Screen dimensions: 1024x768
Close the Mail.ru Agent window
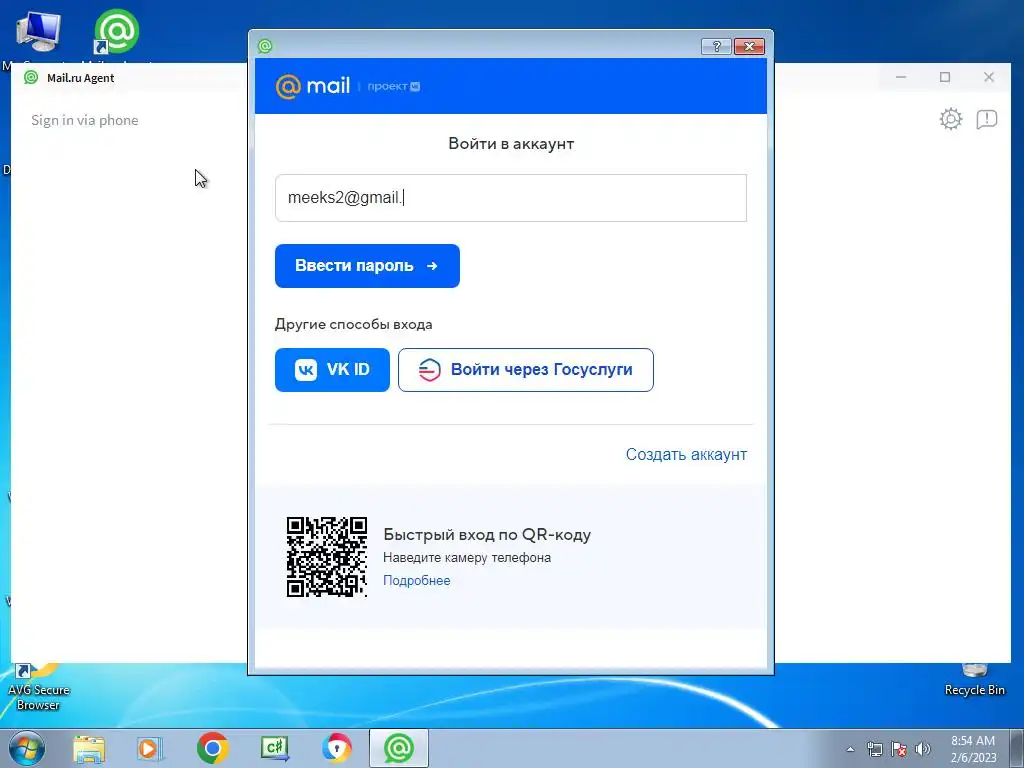click(989, 77)
